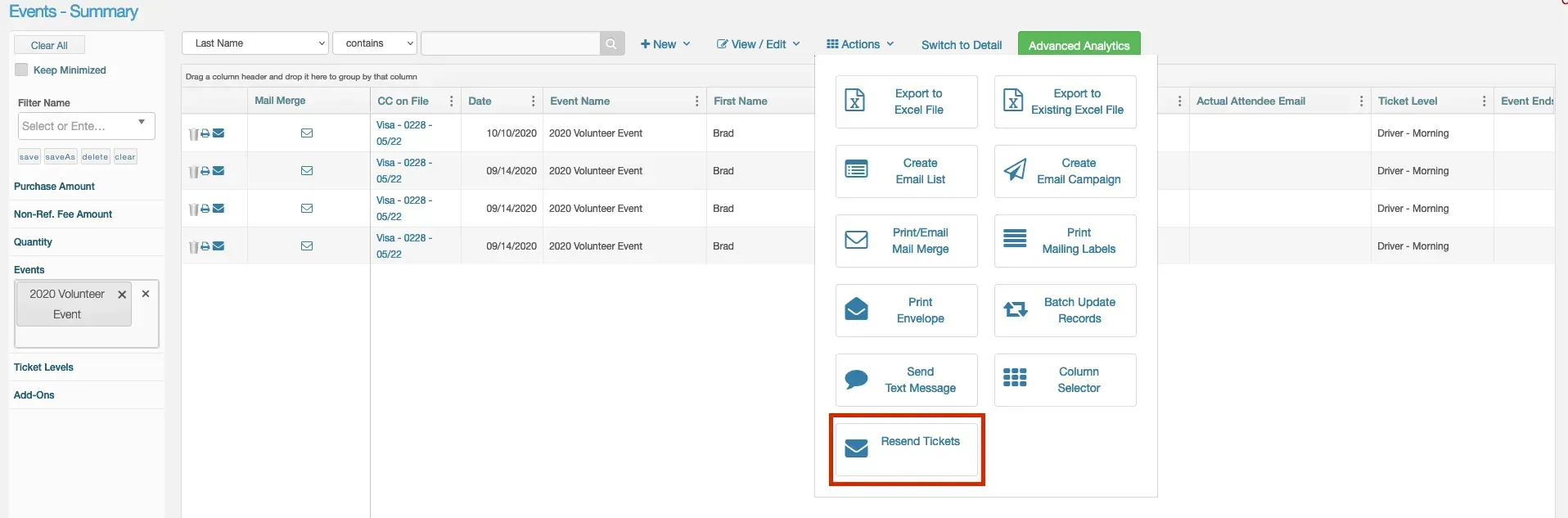Expand the Ticket Levels filter section
This screenshot has height=518, width=1568.
click(x=43, y=367)
